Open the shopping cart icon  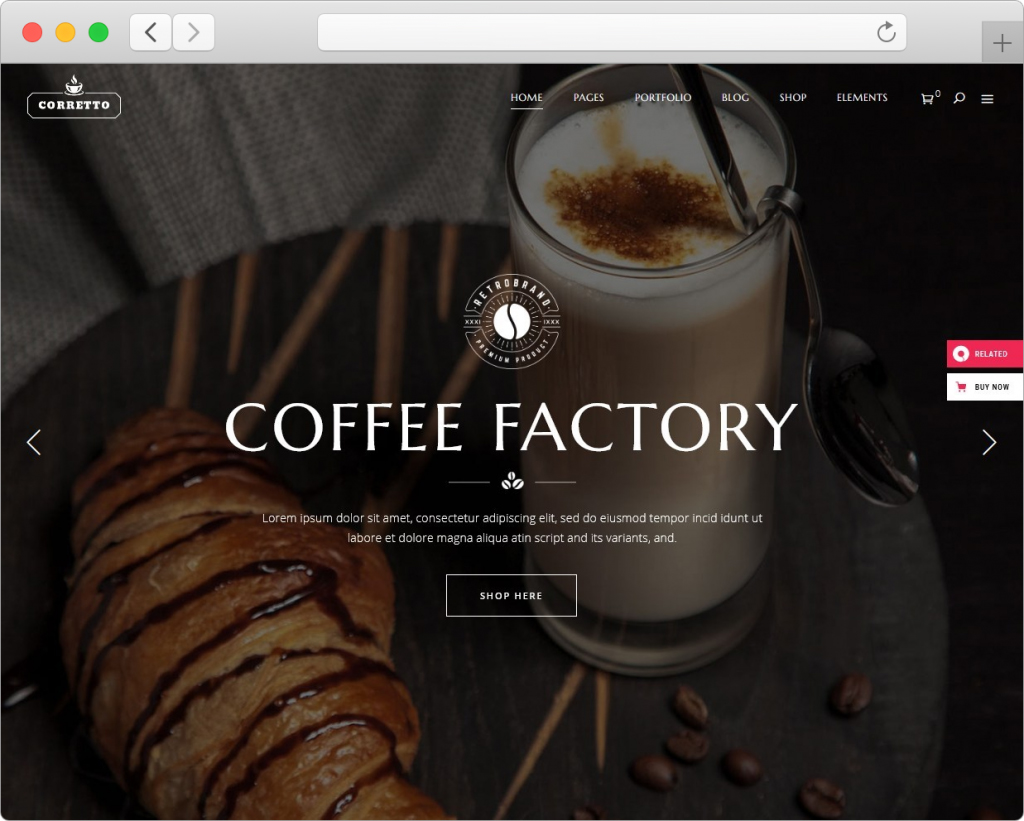[927, 99]
